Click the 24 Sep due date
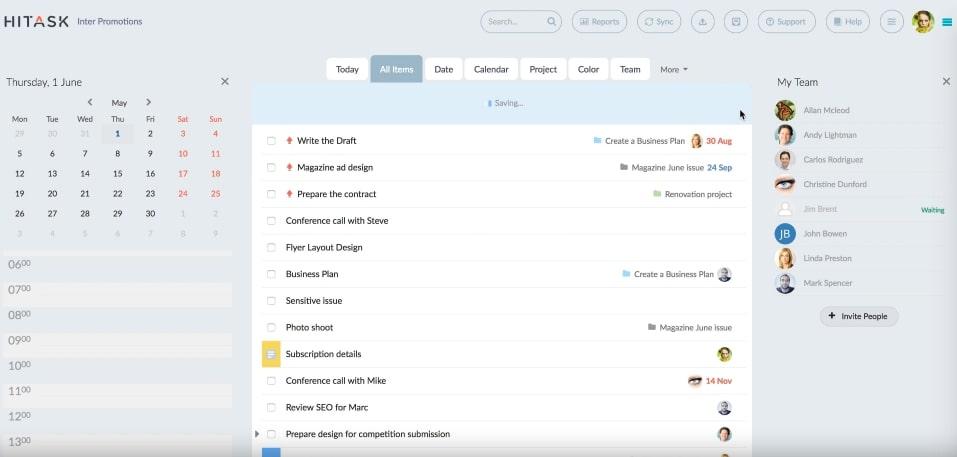The image size is (957, 457). [720, 167]
